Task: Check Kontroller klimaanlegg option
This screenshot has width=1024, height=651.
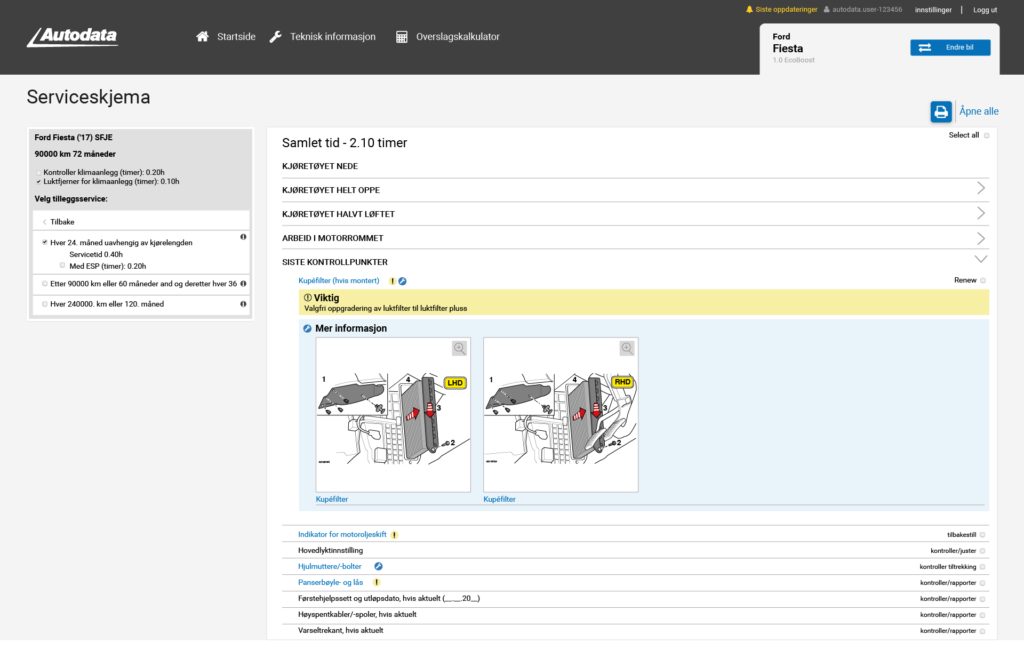Action: pos(39,172)
